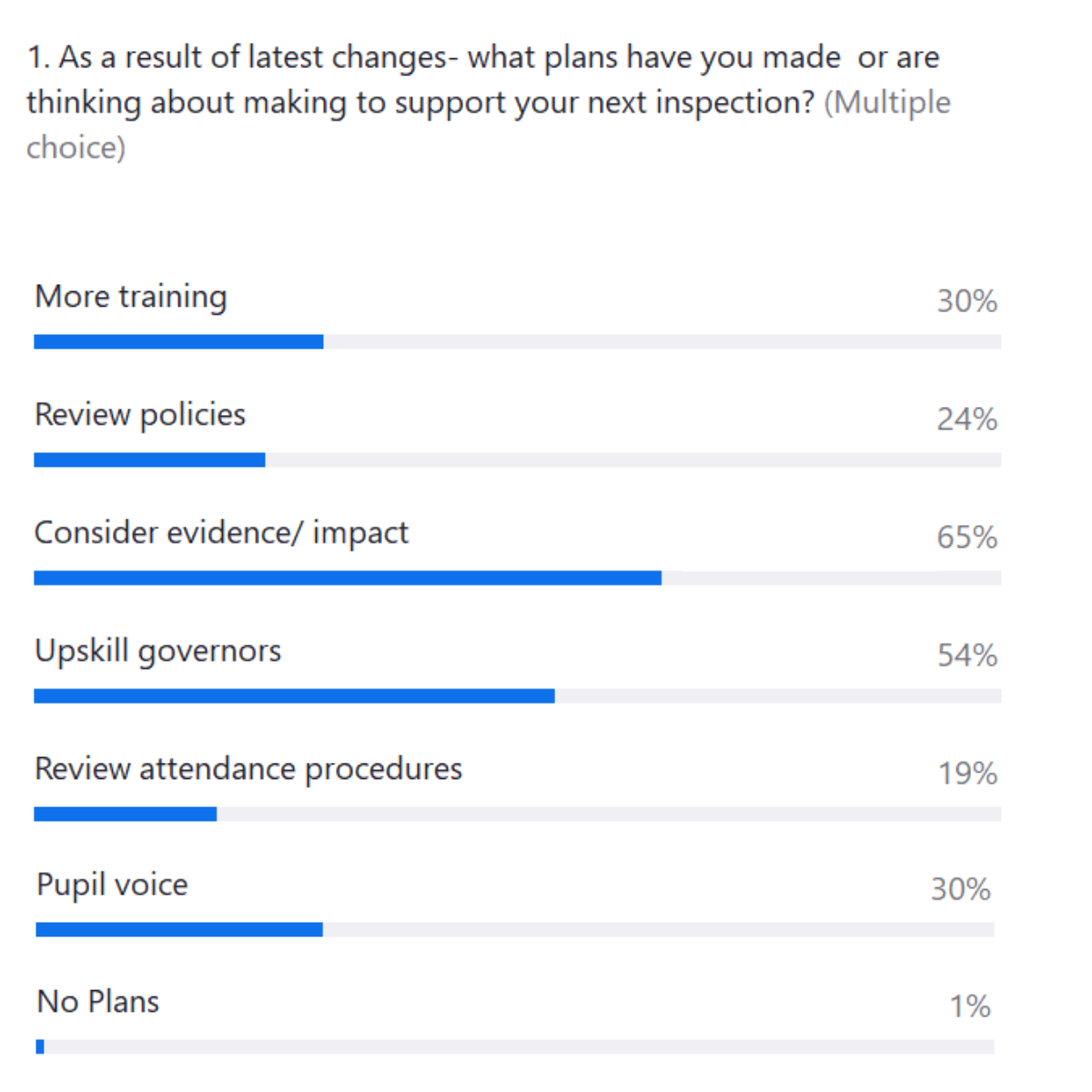Click 'Review attendance procedures' option label

[248, 770]
